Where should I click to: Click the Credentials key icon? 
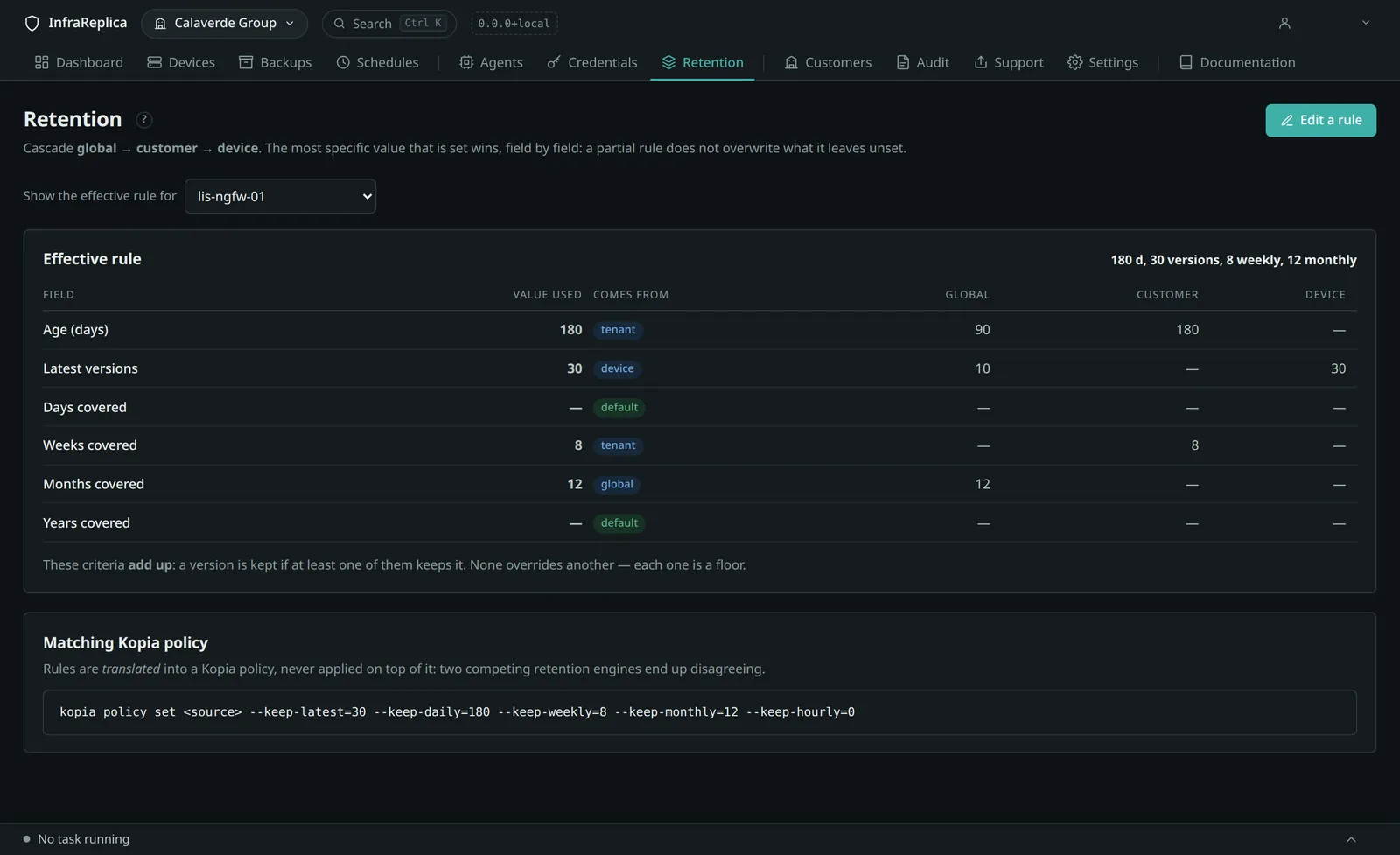pyautogui.click(x=554, y=62)
